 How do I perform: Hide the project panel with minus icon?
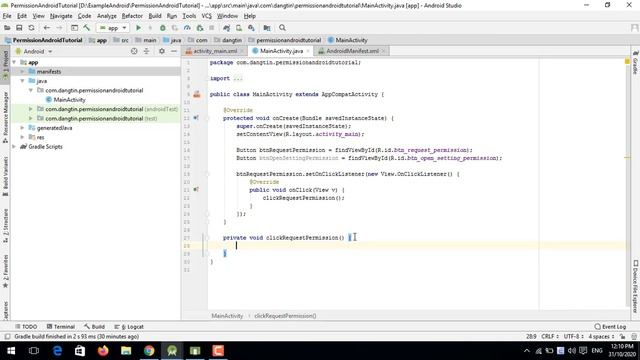coord(174,51)
